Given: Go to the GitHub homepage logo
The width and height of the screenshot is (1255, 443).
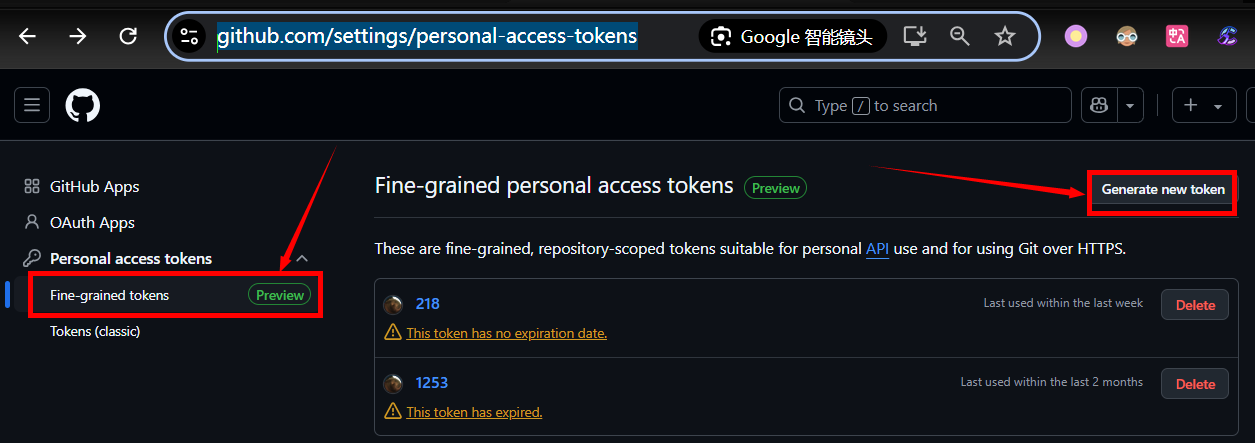Looking at the screenshot, I should coord(83,105).
